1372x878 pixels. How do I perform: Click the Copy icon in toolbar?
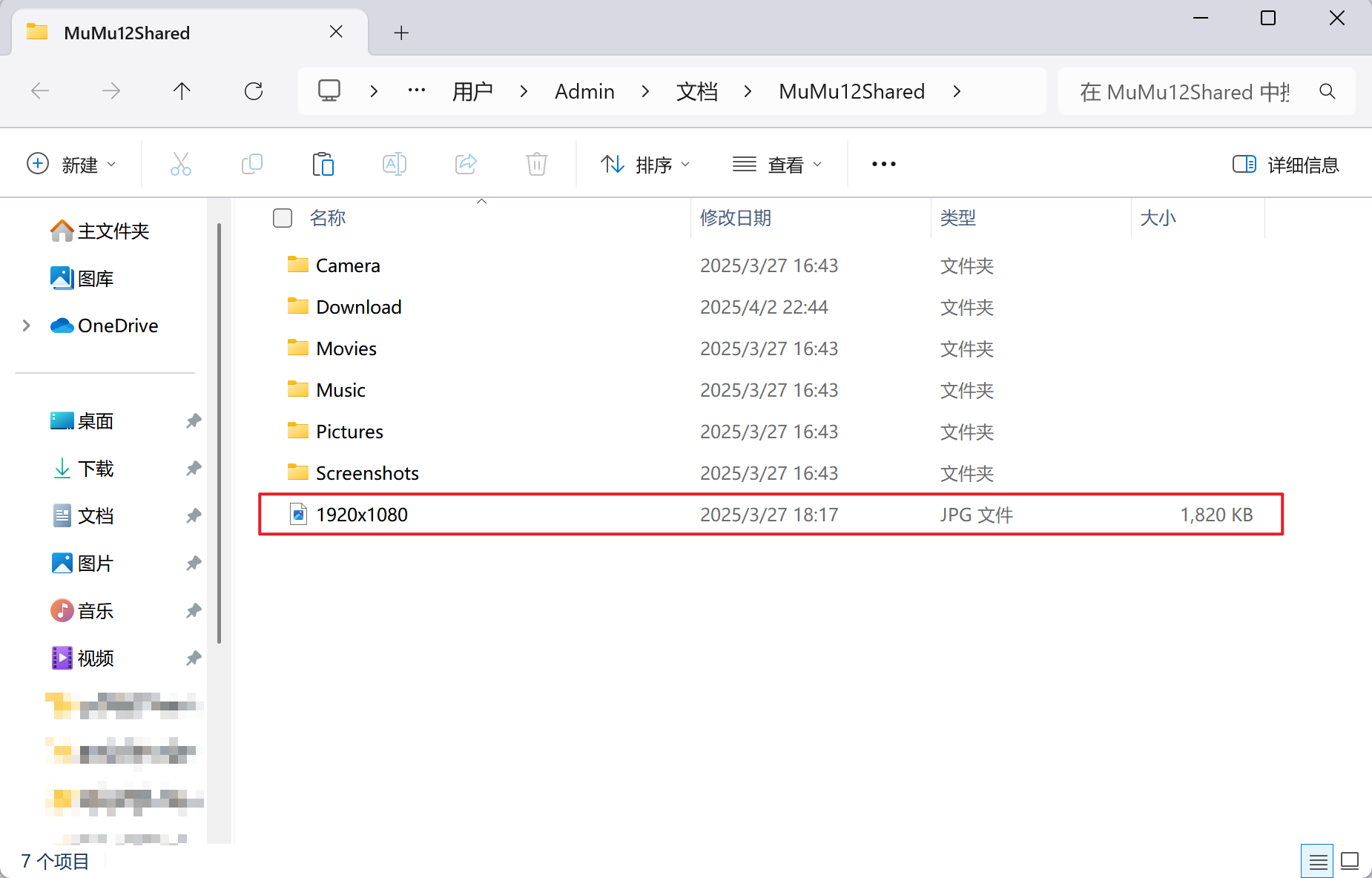point(252,164)
